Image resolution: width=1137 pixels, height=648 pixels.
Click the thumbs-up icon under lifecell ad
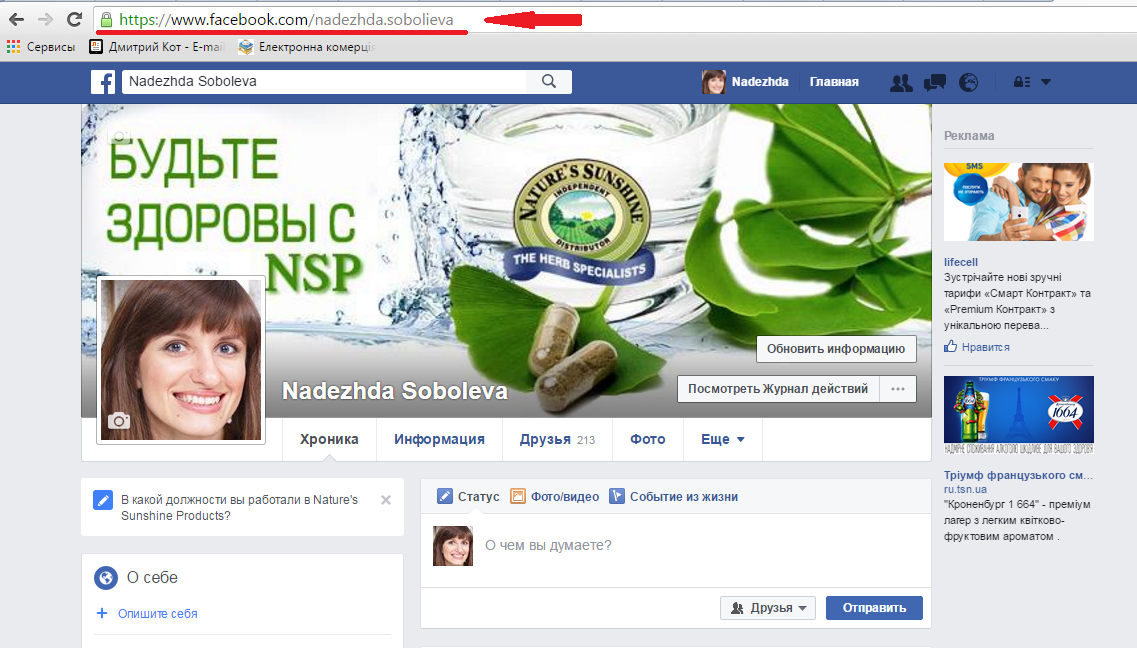click(951, 346)
